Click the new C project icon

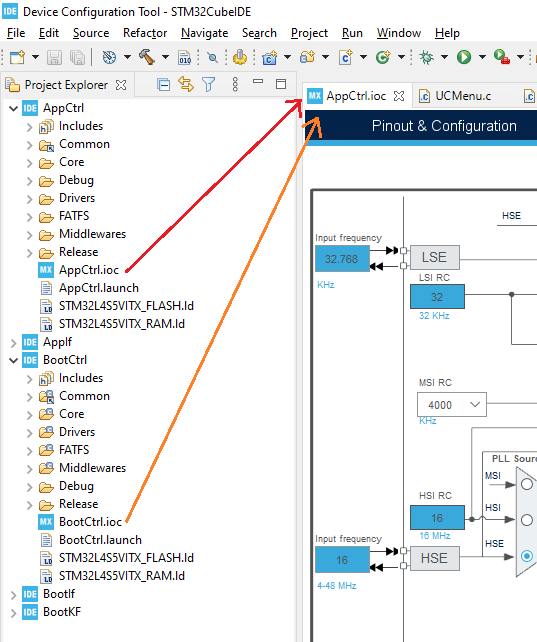point(269,57)
